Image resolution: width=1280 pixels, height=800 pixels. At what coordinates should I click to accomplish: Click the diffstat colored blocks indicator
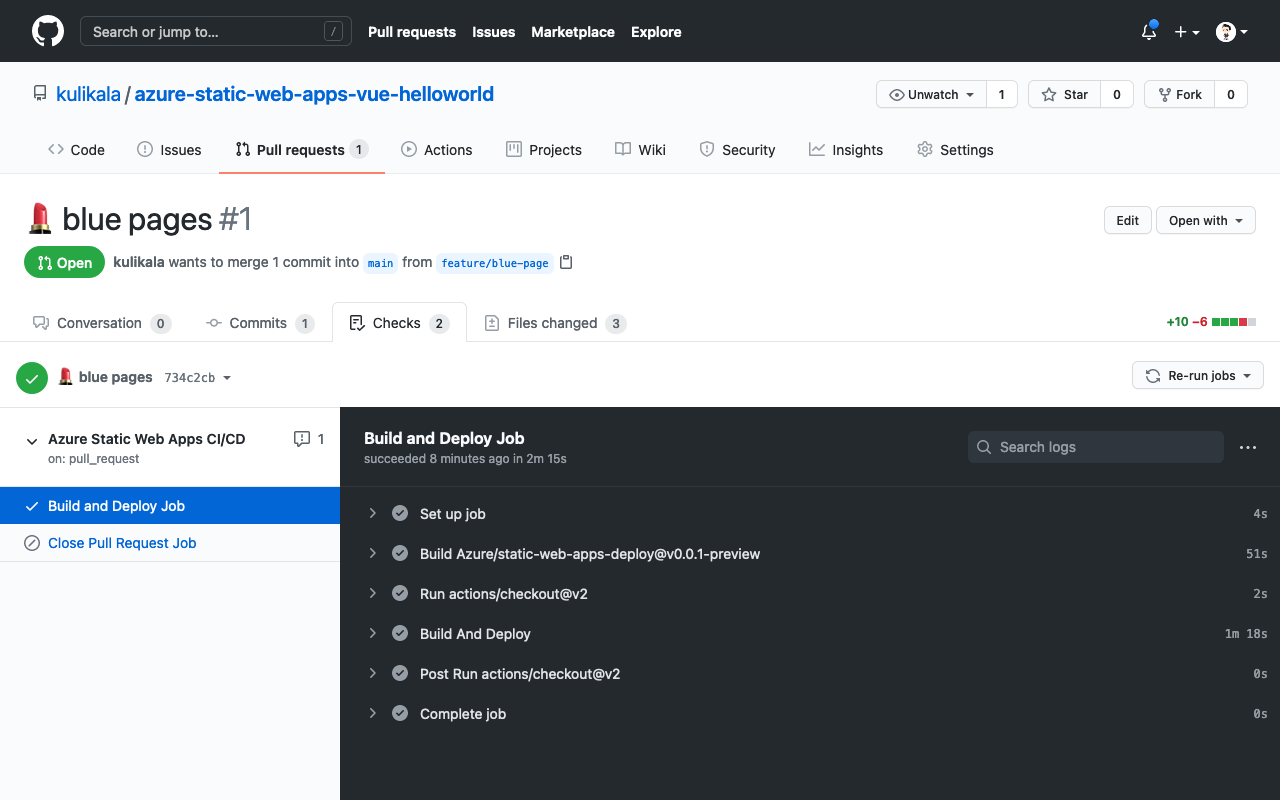(1234, 322)
